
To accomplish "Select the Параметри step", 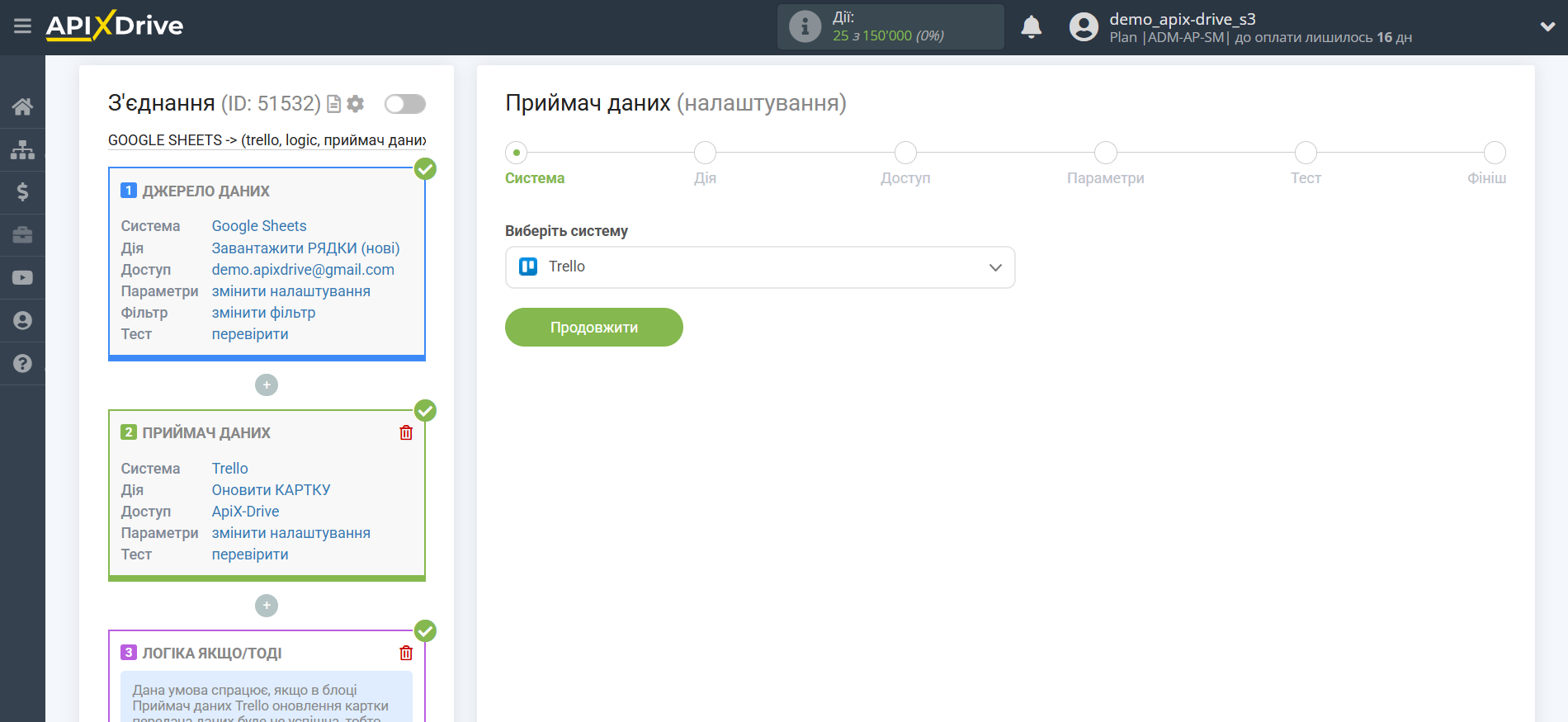I will [1105, 153].
